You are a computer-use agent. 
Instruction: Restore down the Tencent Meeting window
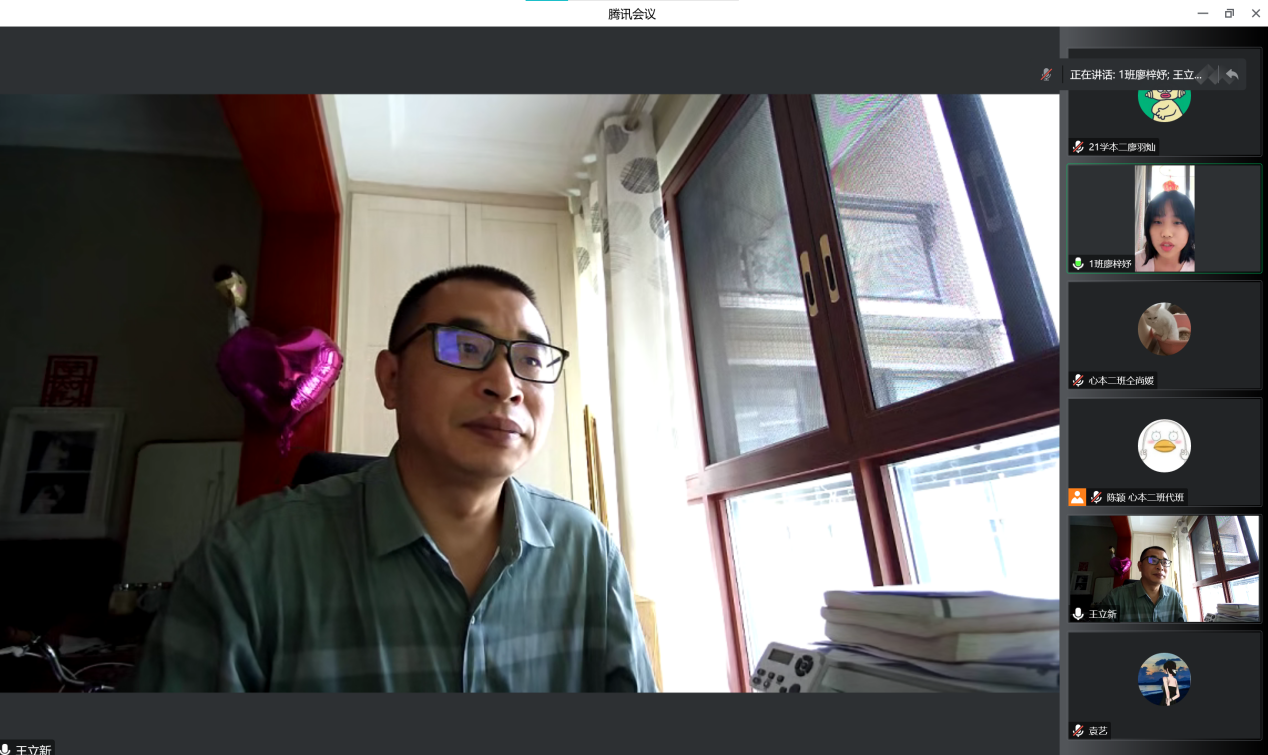[1229, 13]
